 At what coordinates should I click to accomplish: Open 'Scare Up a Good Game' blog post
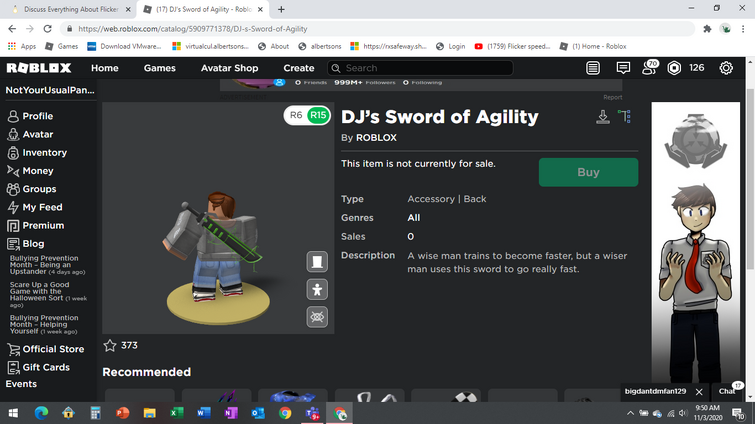click(48, 295)
